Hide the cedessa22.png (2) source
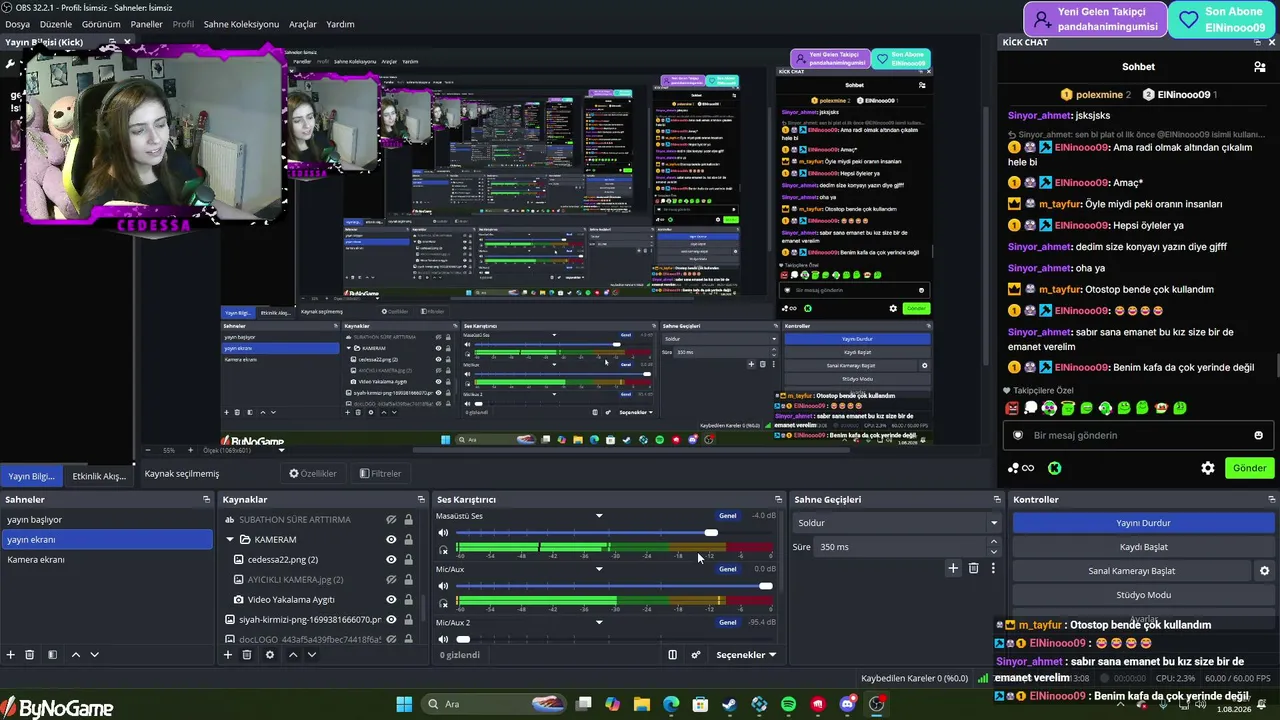Viewport: 1280px width, 720px height. point(392,560)
